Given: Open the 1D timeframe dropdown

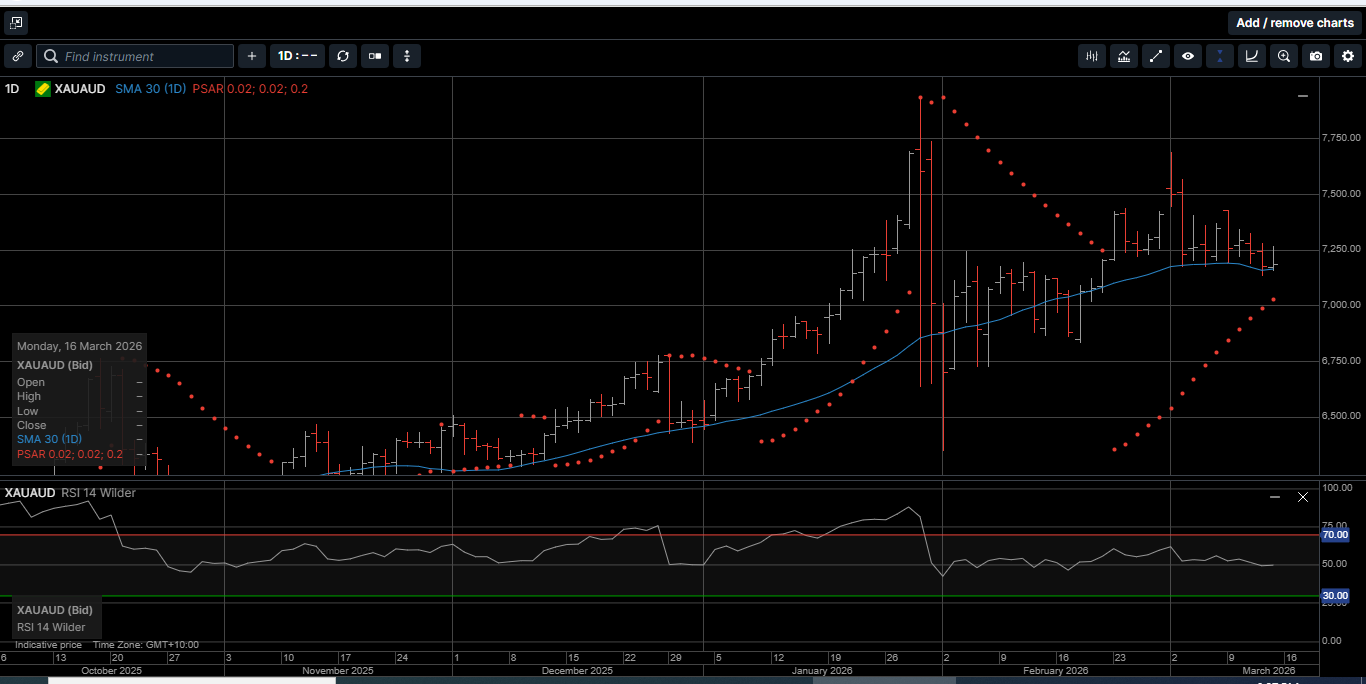Looking at the screenshot, I should tap(297, 56).
